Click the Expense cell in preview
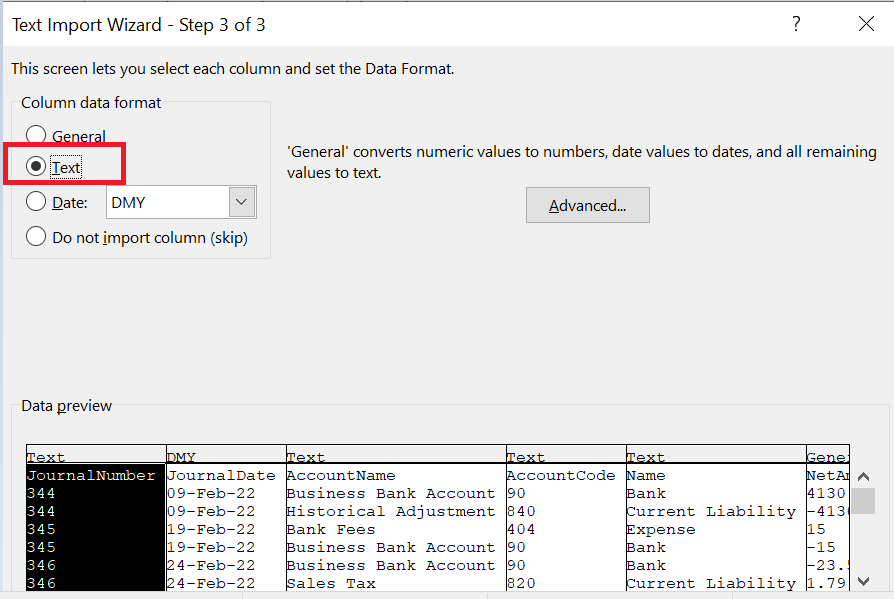Viewport: 894px width, 599px height. coord(661,529)
